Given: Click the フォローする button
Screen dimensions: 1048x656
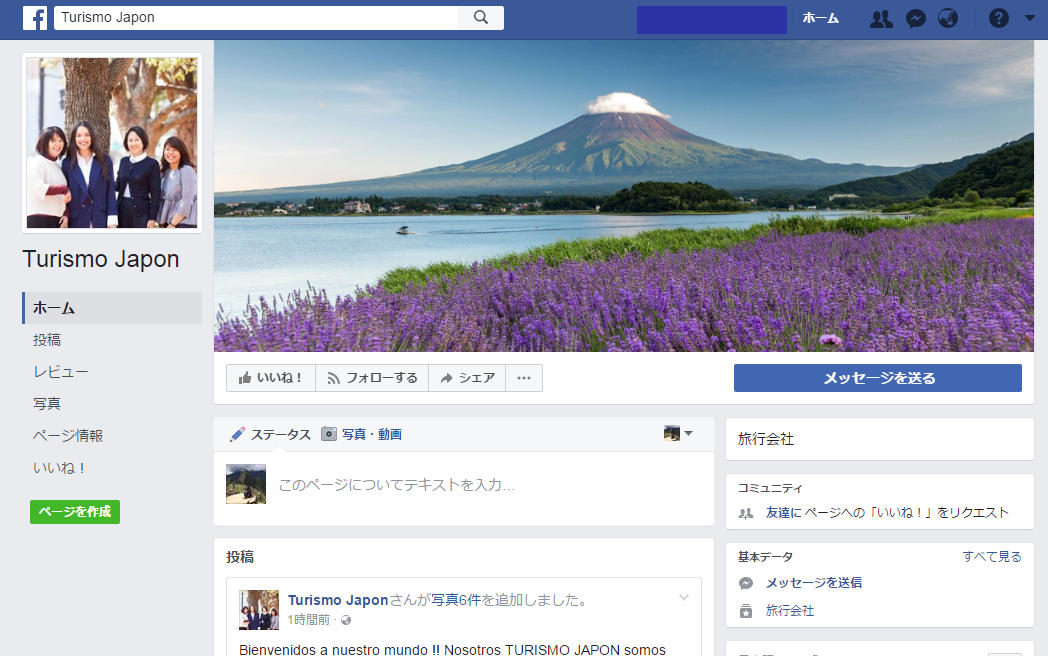Looking at the screenshot, I should [x=372, y=378].
